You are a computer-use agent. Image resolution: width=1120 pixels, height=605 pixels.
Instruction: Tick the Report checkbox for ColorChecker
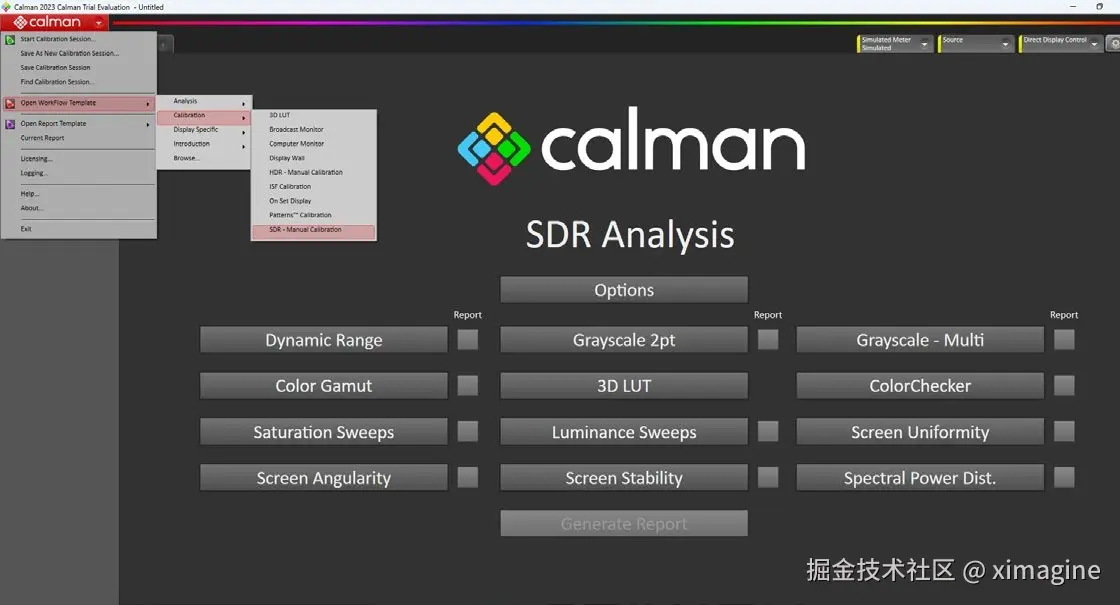(1064, 386)
